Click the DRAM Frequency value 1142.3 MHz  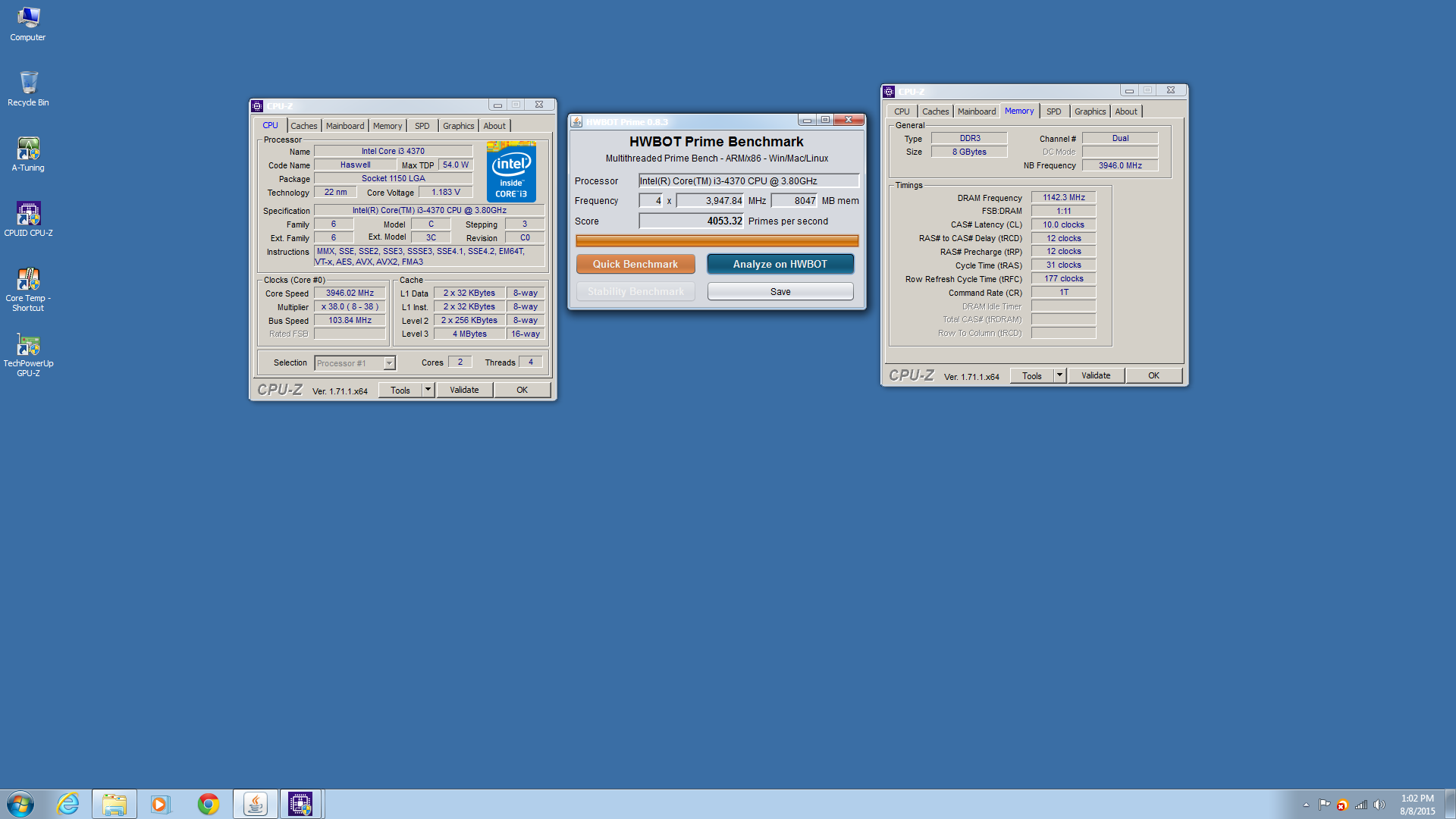[1063, 197]
